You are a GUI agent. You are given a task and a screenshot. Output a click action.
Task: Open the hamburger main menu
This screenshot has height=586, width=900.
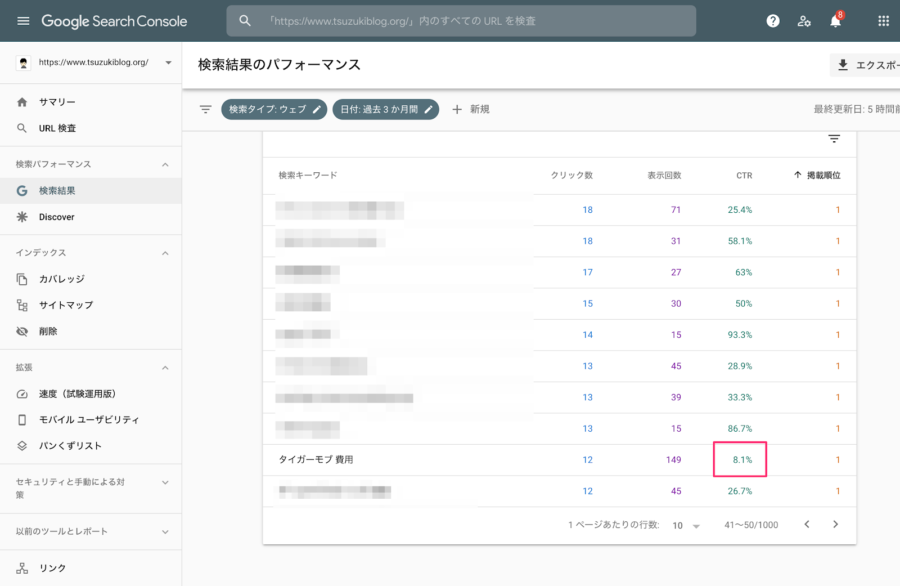pyautogui.click(x=23, y=21)
